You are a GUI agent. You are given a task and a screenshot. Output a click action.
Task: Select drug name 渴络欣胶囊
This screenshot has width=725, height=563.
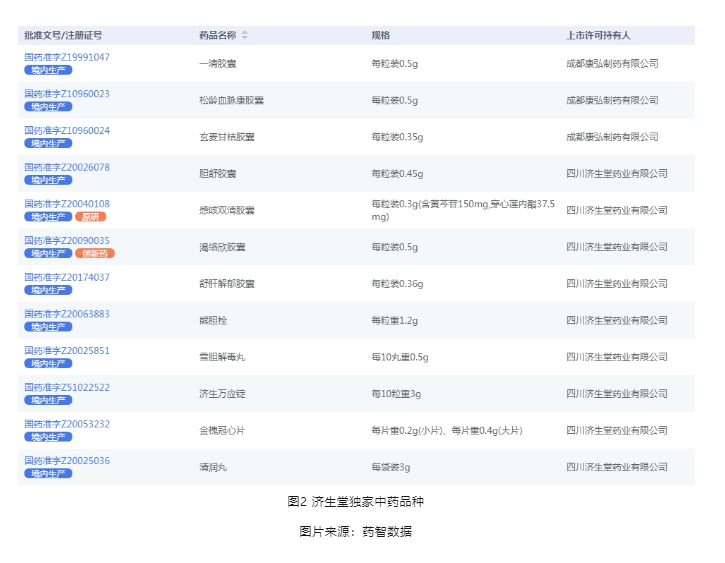222,247
